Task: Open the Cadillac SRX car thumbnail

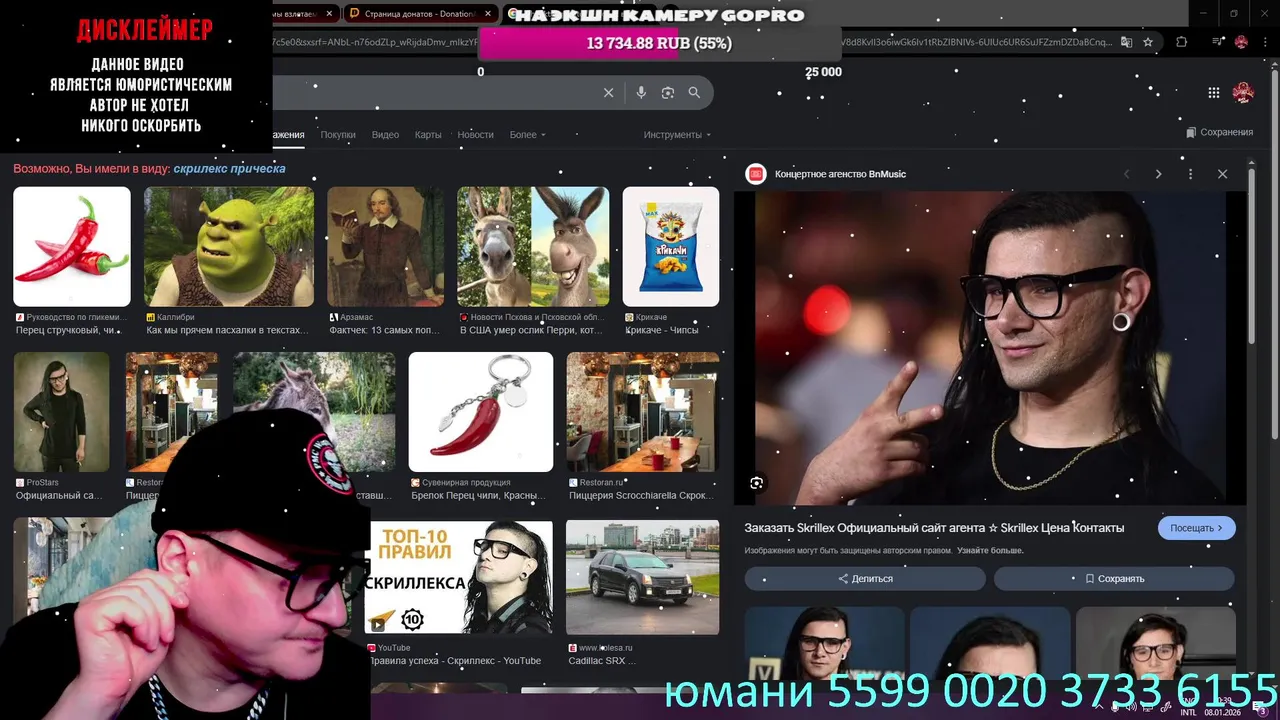Action: click(x=643, y=577)
